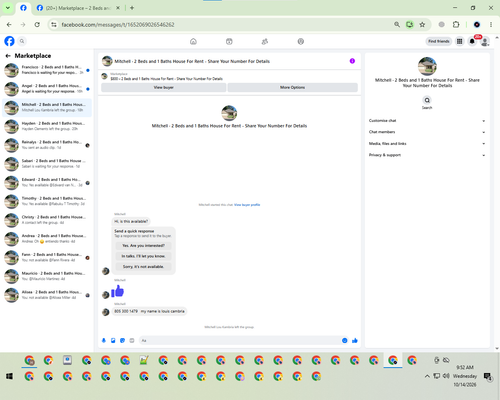The height and width of the screenshot is (400, 500).
Task: Expand the Privacy & support section
Action: click(x=427, y=155)
